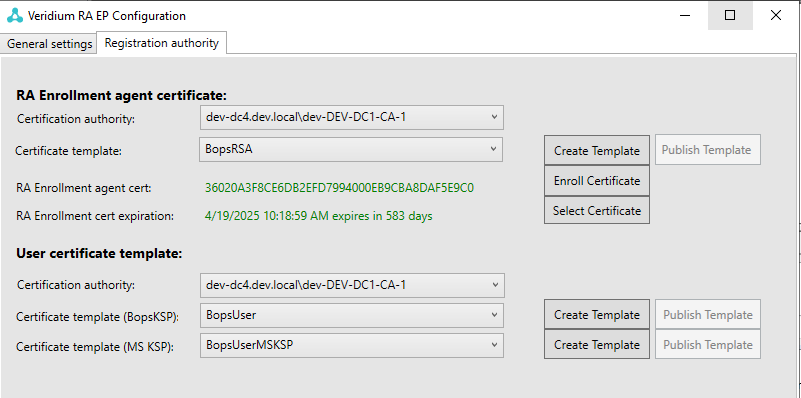The image size is (801, 398).
Task: Click Create Template for BopsKSP row
Action: click(597, 314)
